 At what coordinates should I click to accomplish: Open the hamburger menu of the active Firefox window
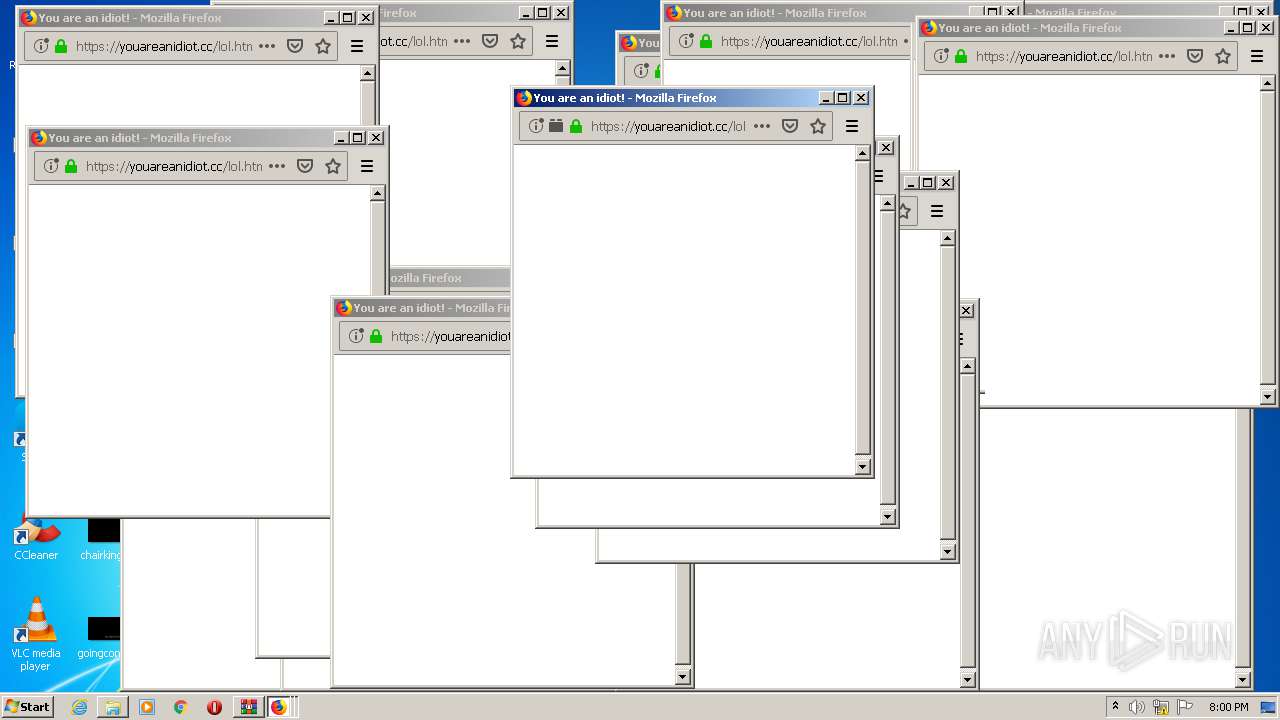852,126
